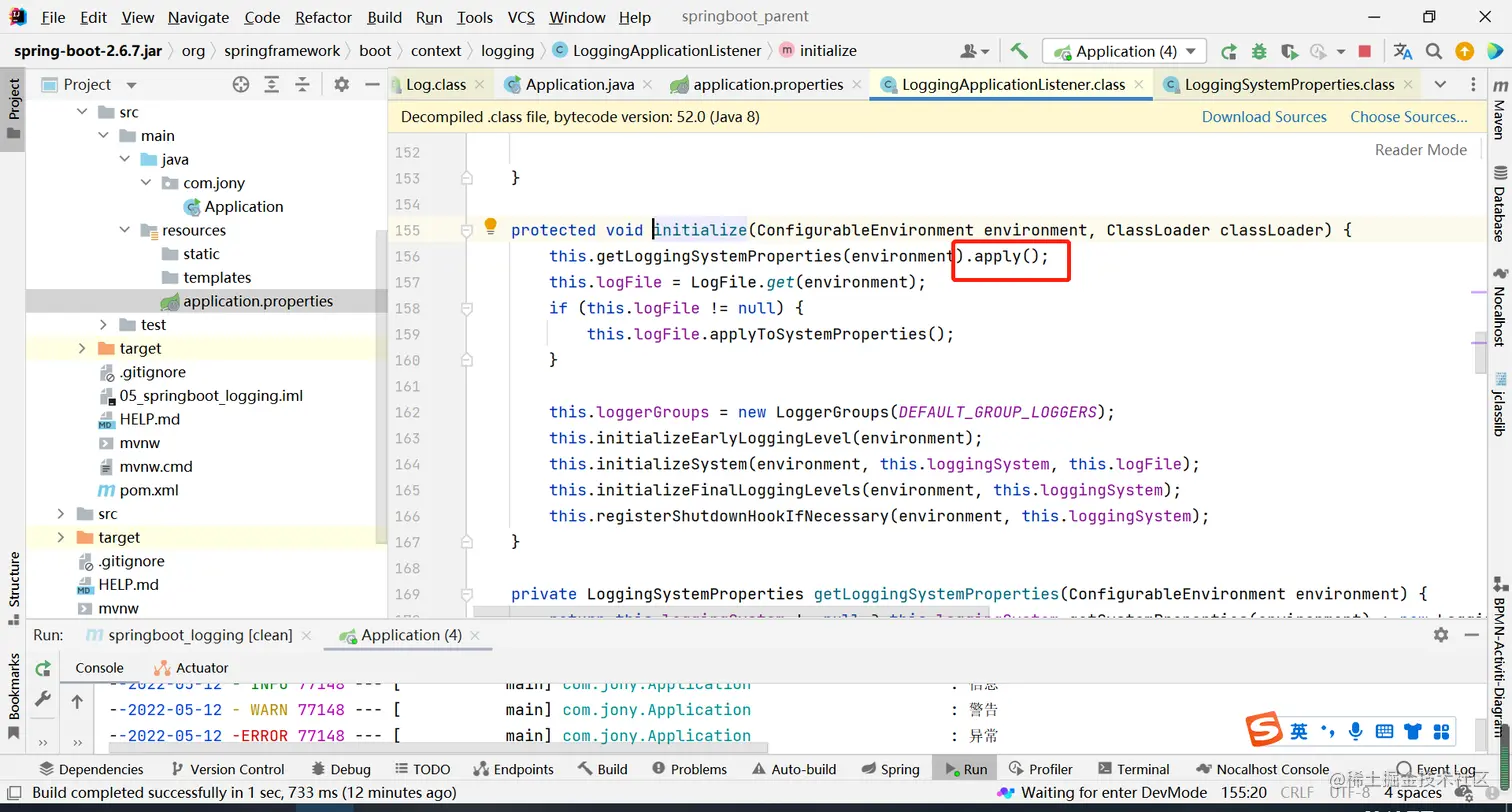
Task: Click the orange update arrow icon
Action: 1464,51
